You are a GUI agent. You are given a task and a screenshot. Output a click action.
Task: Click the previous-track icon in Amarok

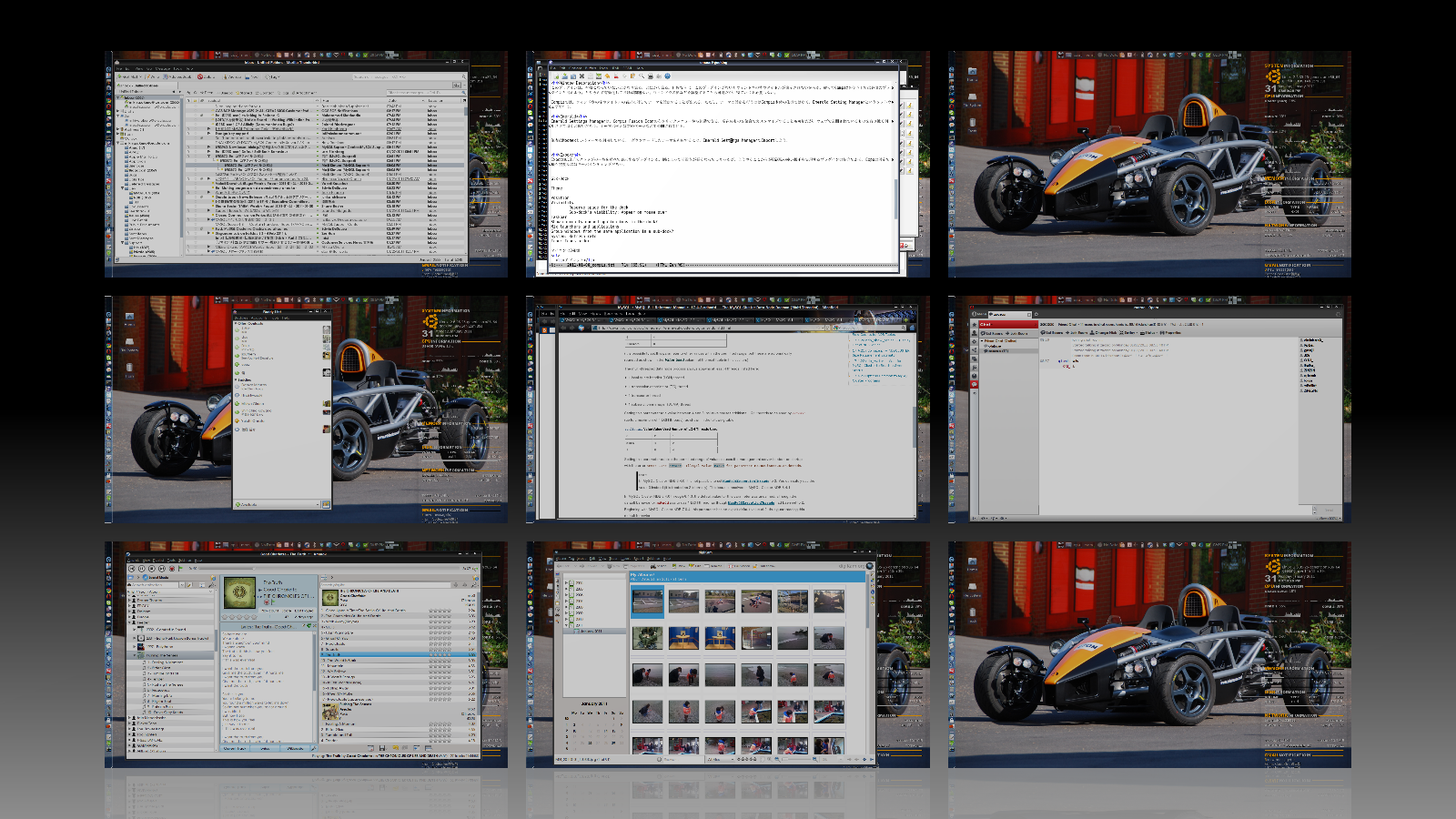[x=131, y=569]
